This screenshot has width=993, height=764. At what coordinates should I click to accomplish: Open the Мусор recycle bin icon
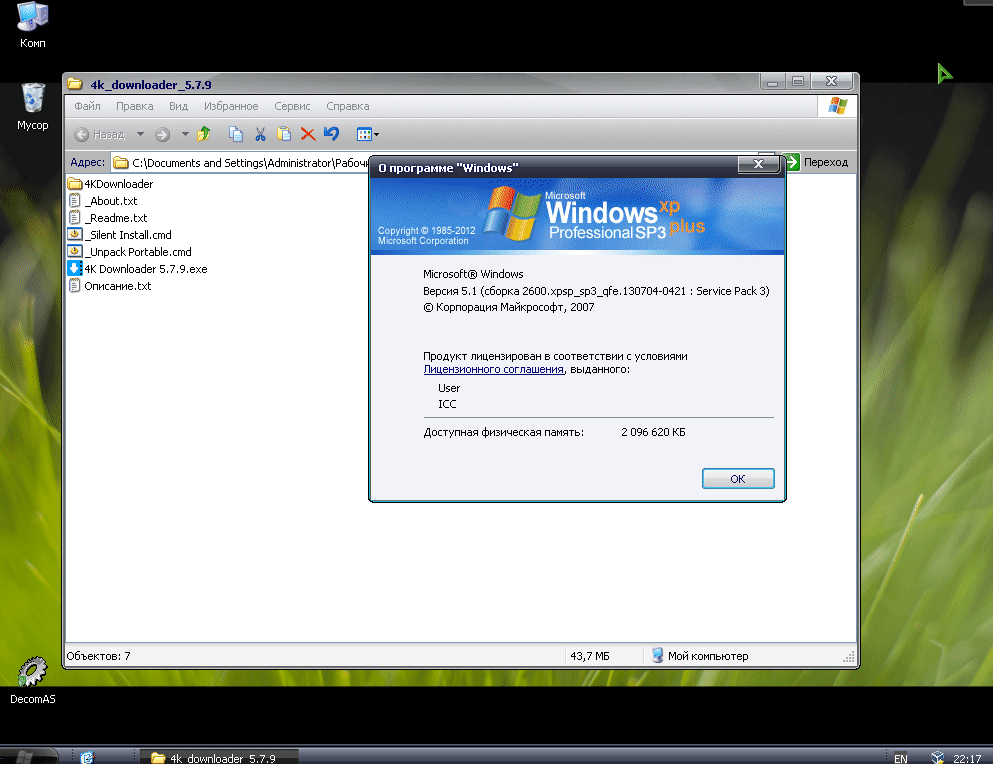click(33, 98)
